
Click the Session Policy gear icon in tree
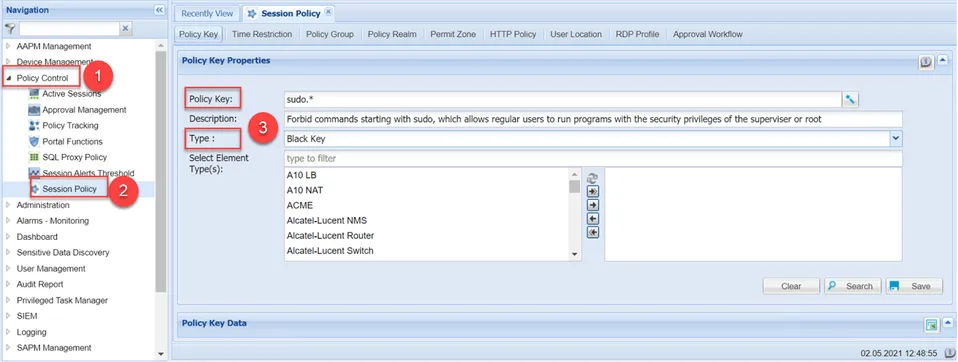[x=35, y=189]
